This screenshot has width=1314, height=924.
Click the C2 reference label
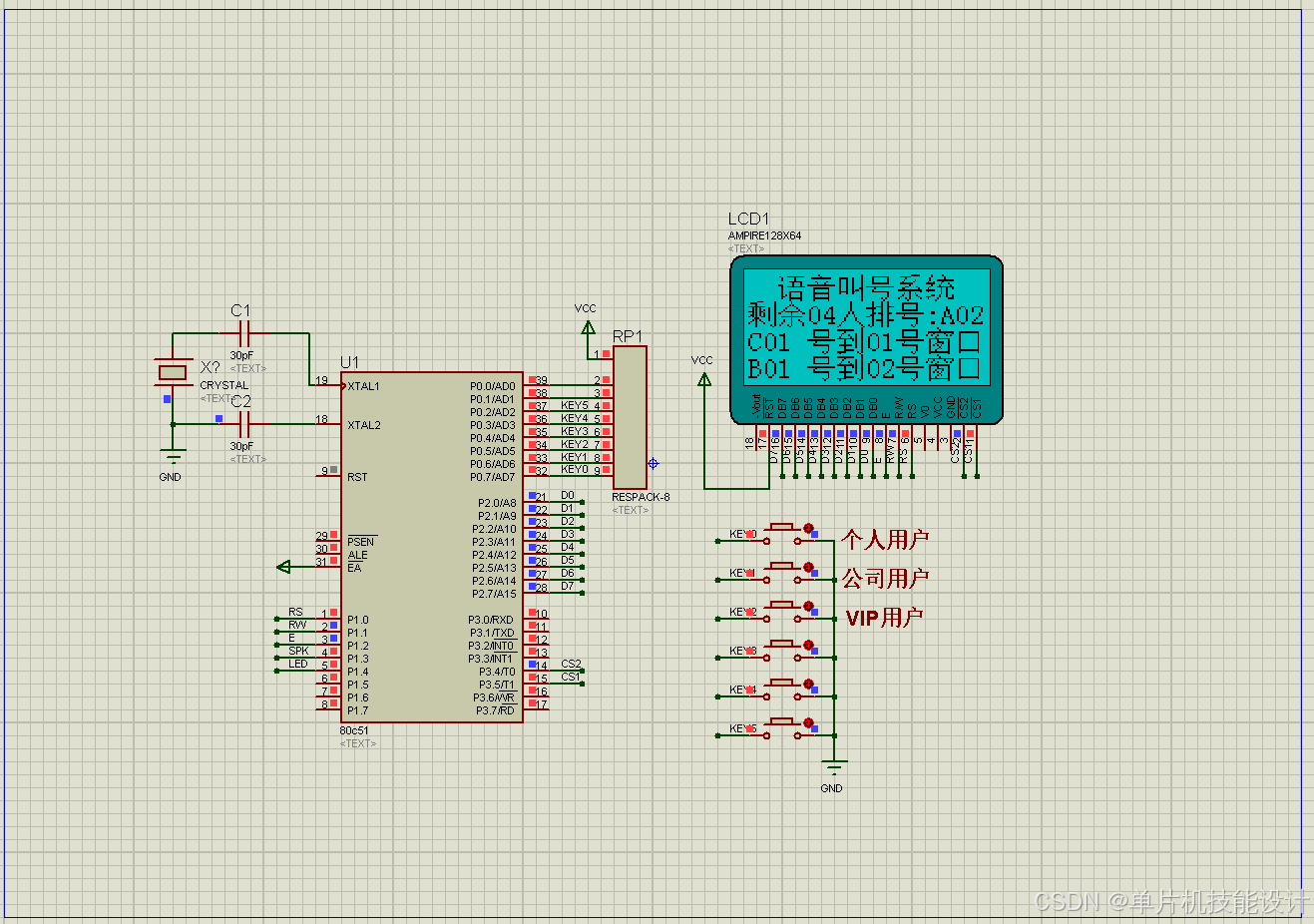tap(241, 401)
